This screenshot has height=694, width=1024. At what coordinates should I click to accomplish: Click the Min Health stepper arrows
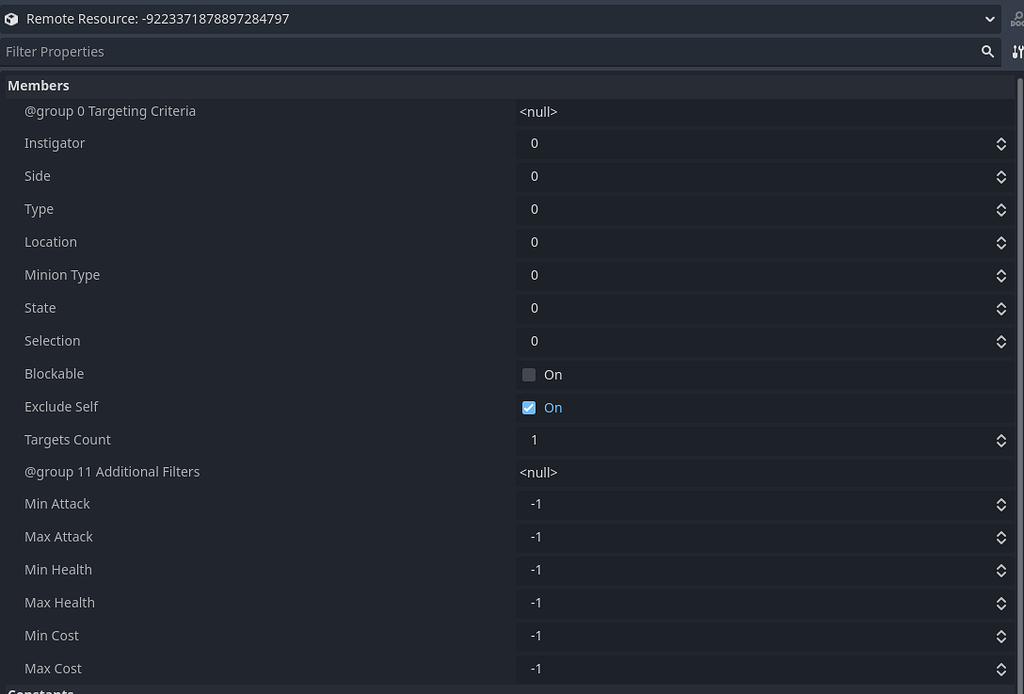coord(1000,570)
